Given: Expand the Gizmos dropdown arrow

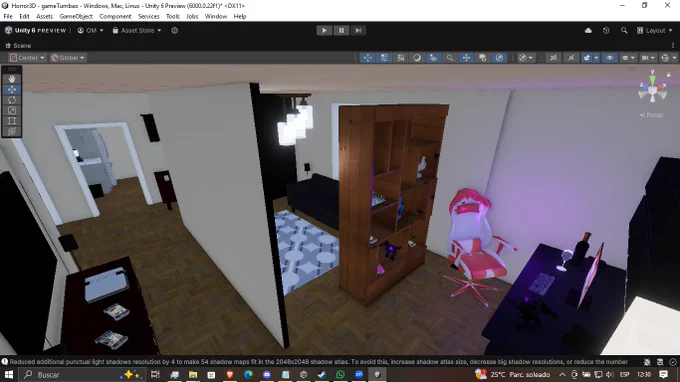Looking at the screenshot, I should (674, 58).
